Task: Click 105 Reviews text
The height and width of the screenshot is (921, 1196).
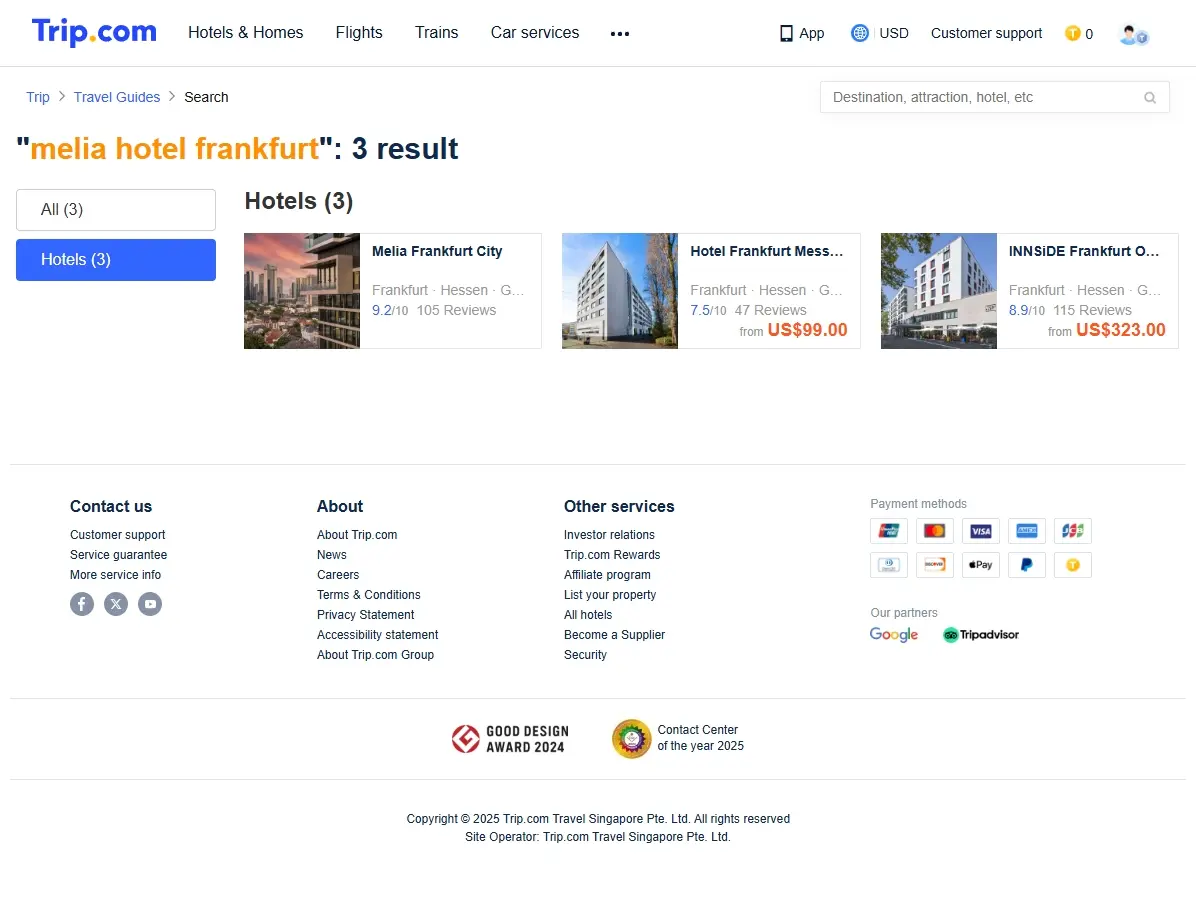Action: pos(456,311)
